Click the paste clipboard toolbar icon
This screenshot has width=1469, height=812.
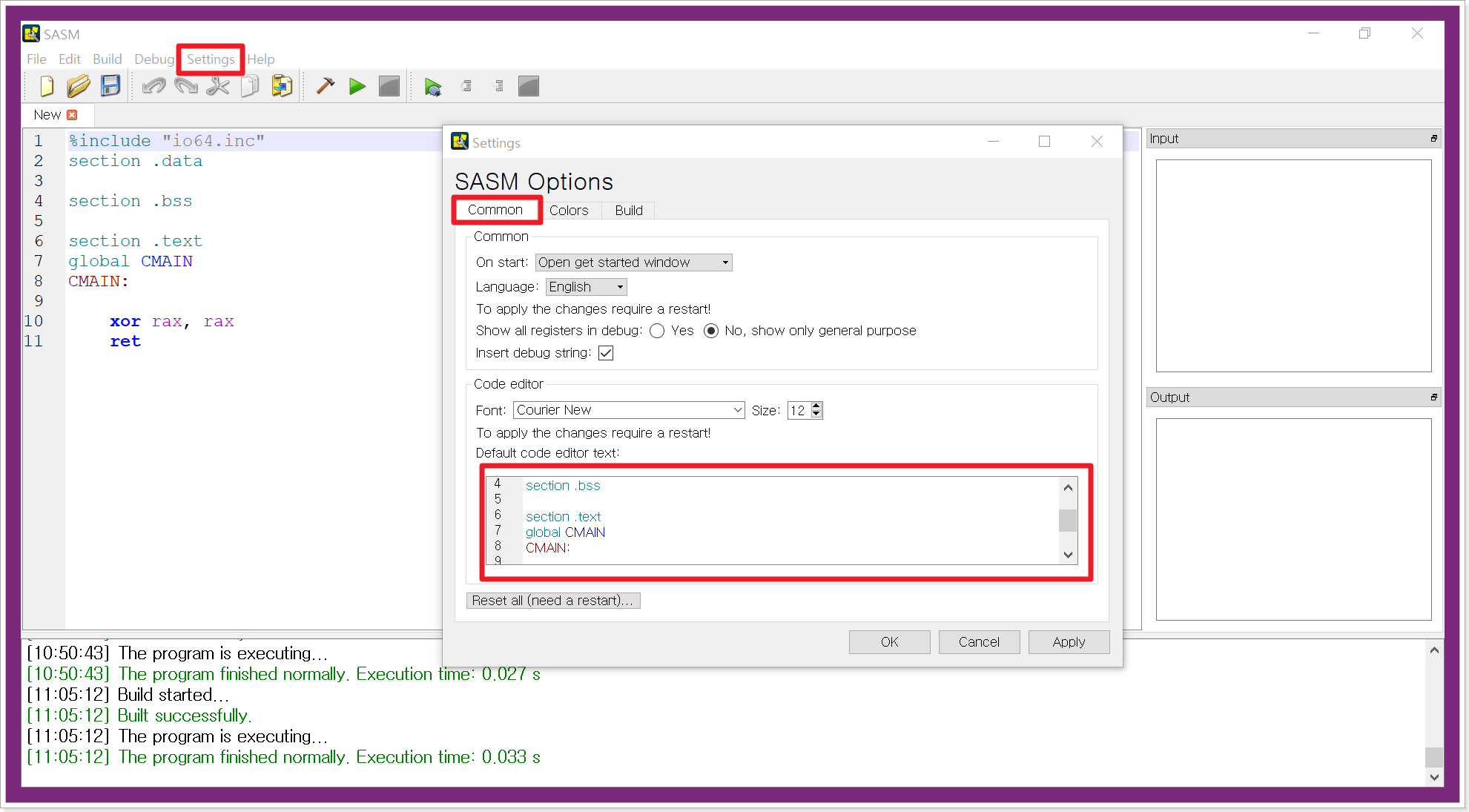pos(282,87)
